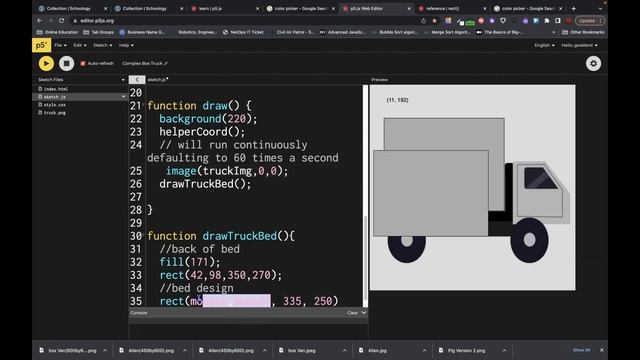The image size is (640, 360).
Task: Open the English language dropdown
Action: click(x=544, y=45)
